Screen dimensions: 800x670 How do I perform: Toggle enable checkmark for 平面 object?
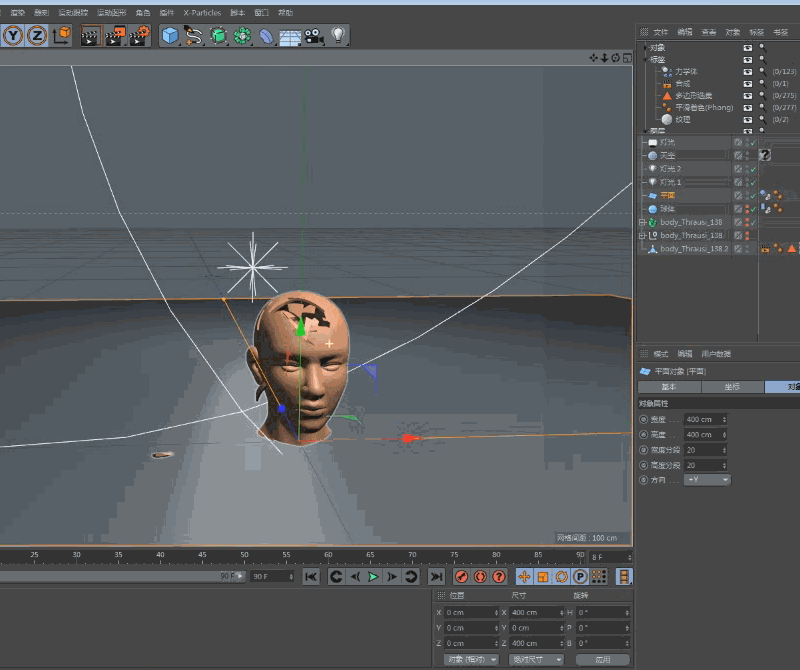(753, 195)
